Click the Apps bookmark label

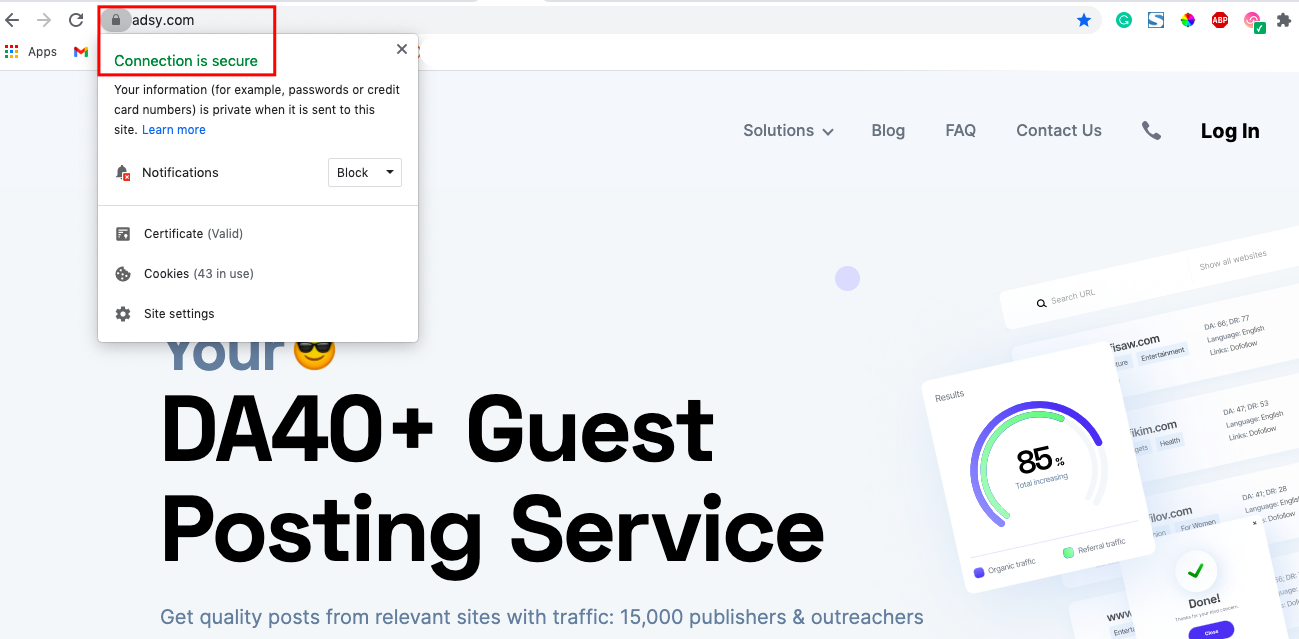pyautogui.click(x=42, y=51)
